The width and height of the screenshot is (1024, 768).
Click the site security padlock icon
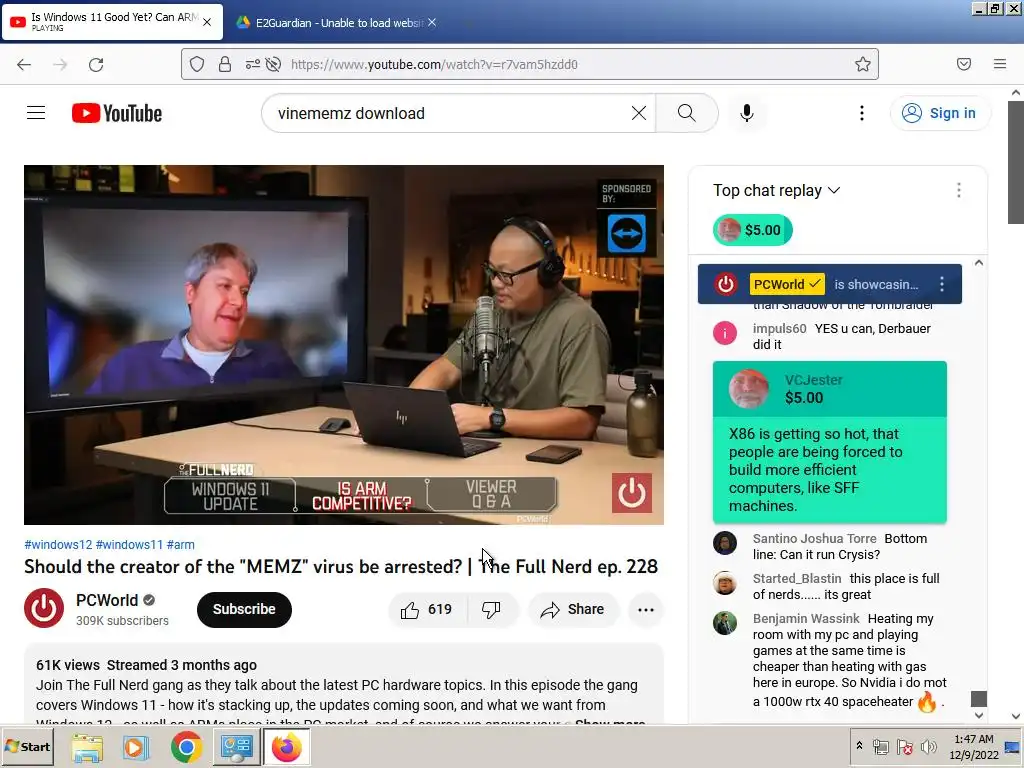225,64
